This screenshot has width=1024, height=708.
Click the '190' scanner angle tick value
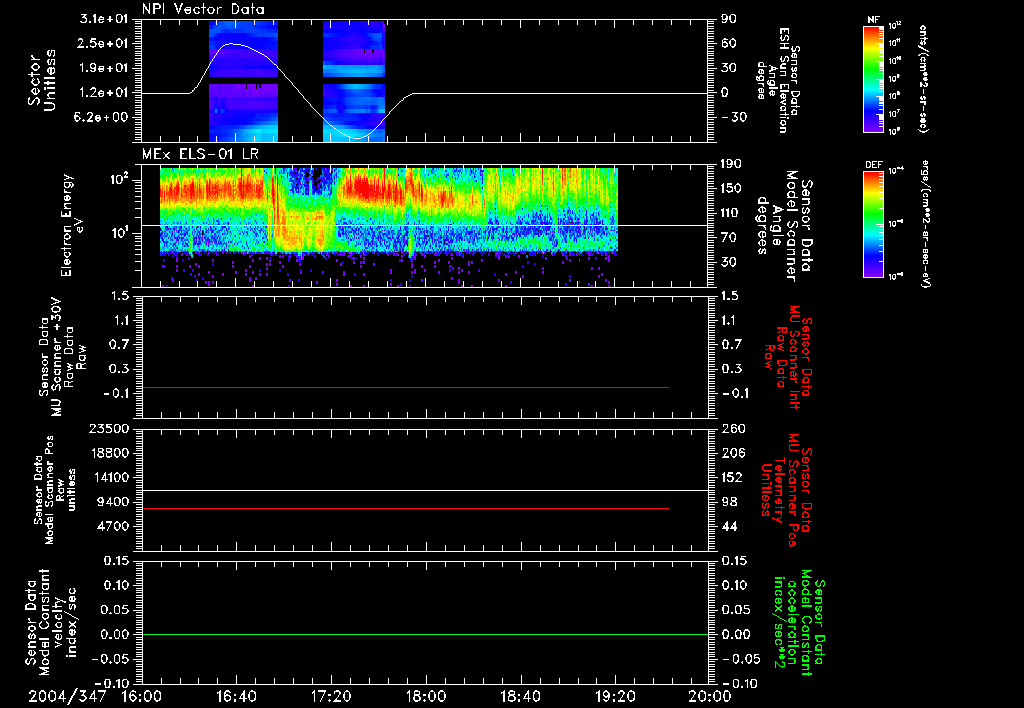(732, 164)
